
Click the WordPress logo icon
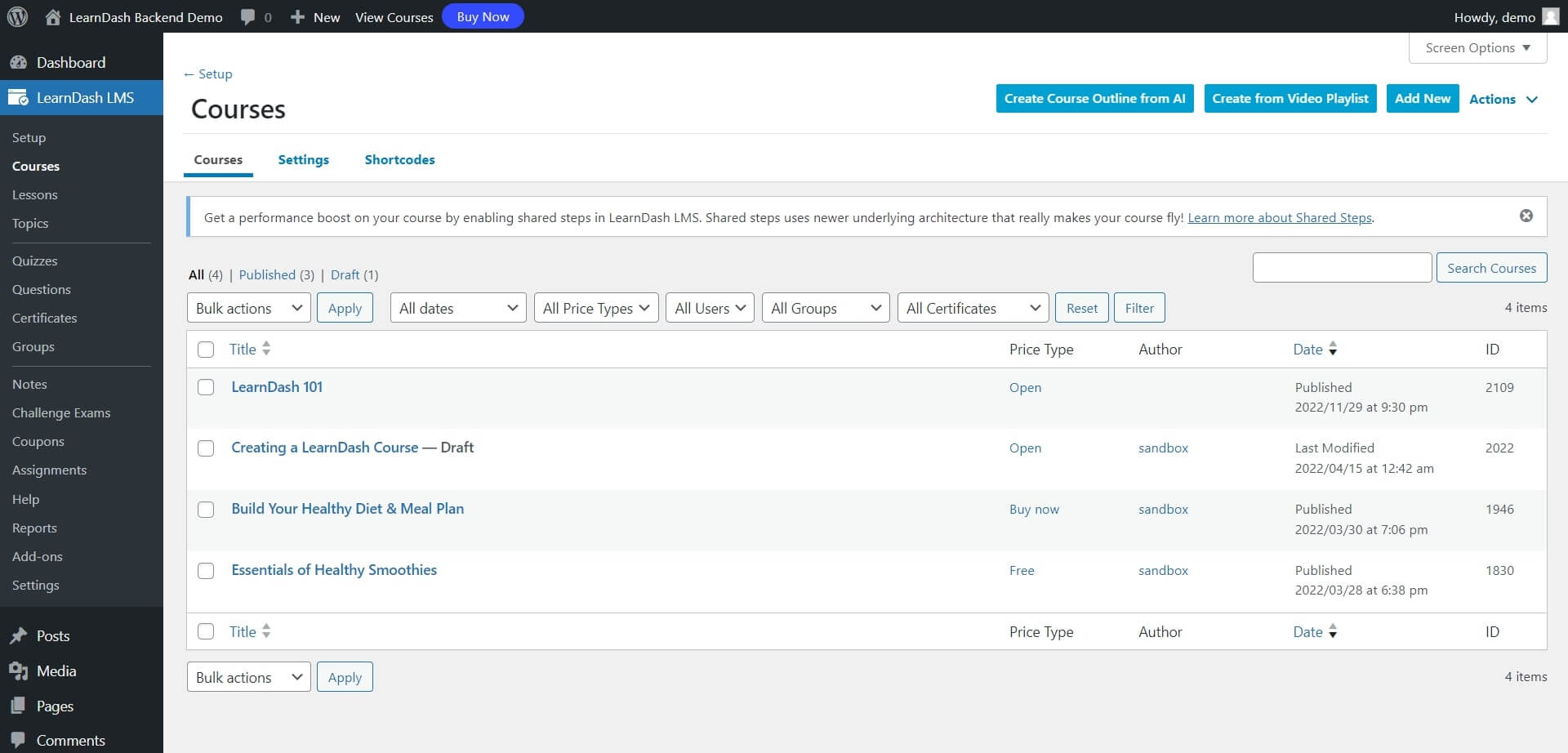pos(17,16)
